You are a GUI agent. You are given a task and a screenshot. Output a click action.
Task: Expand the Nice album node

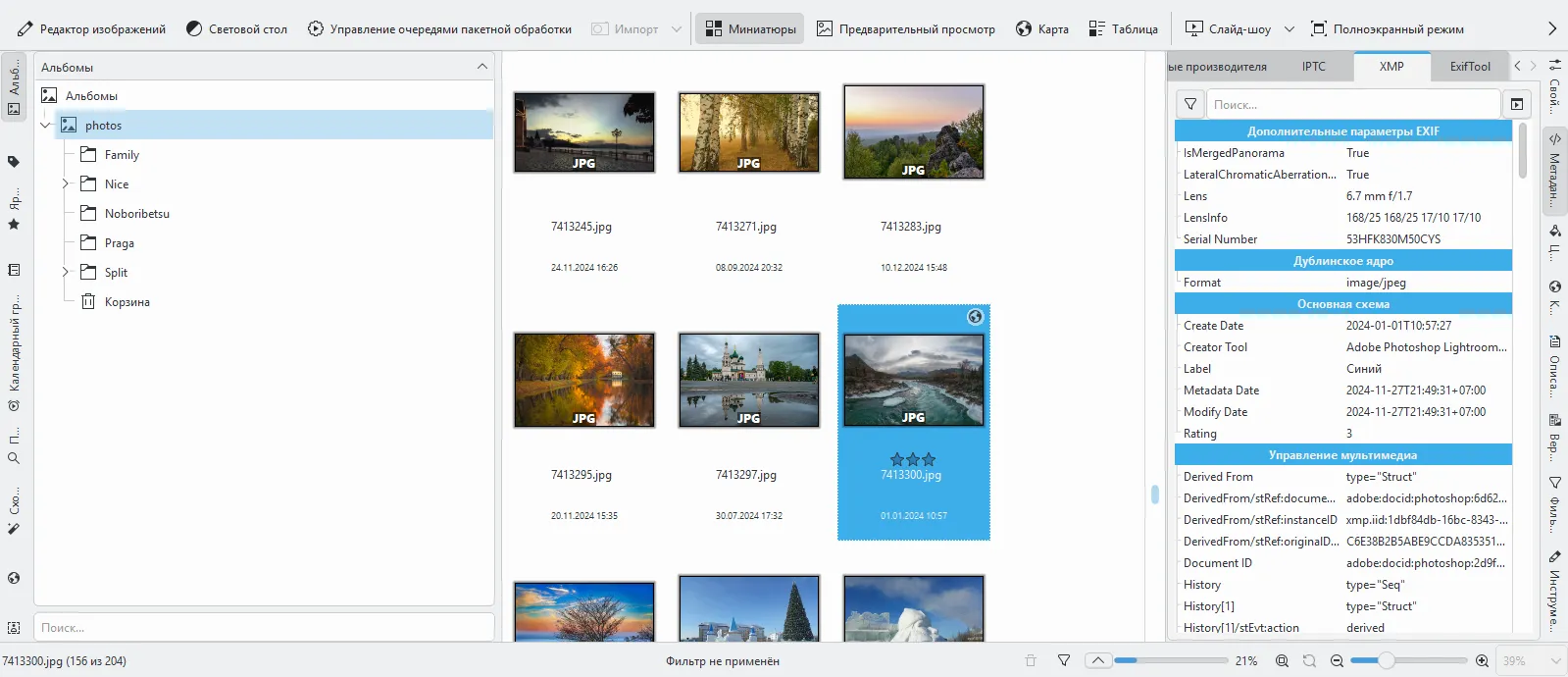pos(66,184)
